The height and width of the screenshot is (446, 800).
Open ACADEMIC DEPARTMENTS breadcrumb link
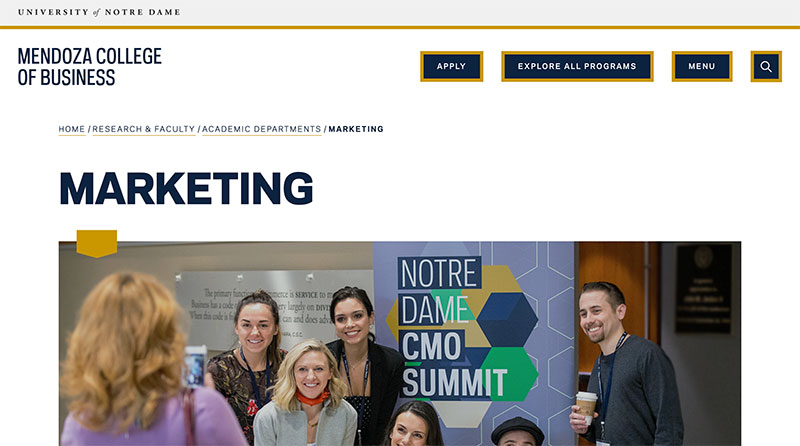point(261,129)
